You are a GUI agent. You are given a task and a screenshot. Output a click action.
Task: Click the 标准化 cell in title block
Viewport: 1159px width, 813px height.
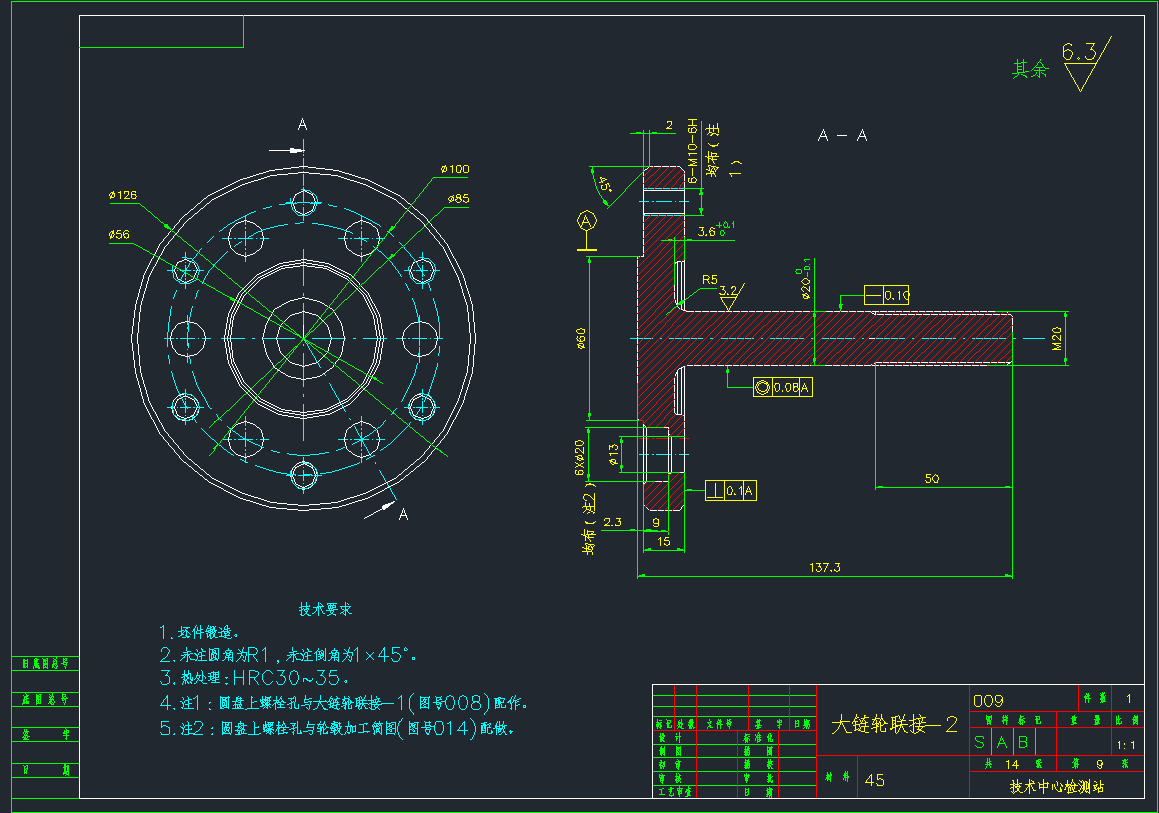pyautogui.click(x=758, y=738)
